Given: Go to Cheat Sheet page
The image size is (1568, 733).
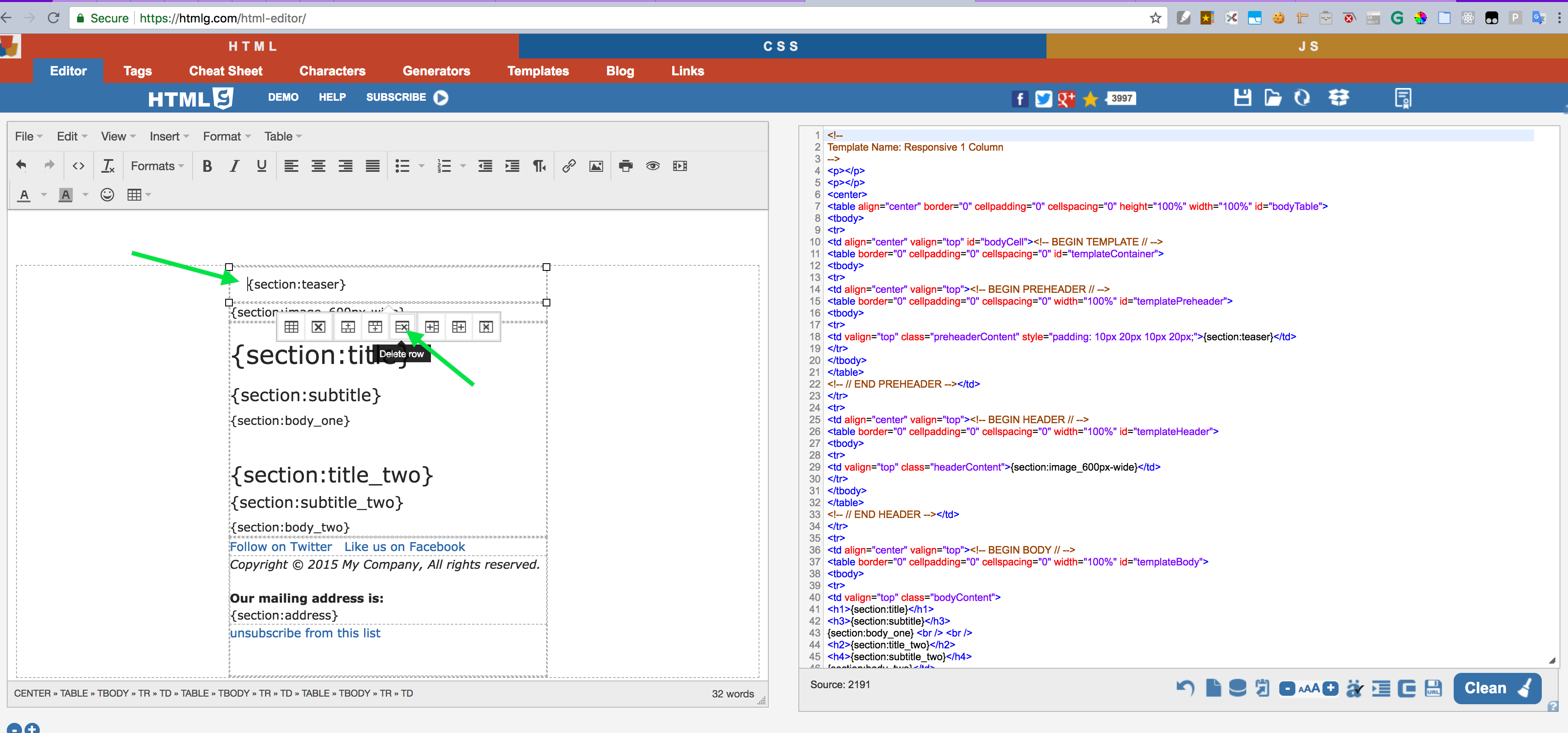Looking at the screenshot, I should point(225,71).
